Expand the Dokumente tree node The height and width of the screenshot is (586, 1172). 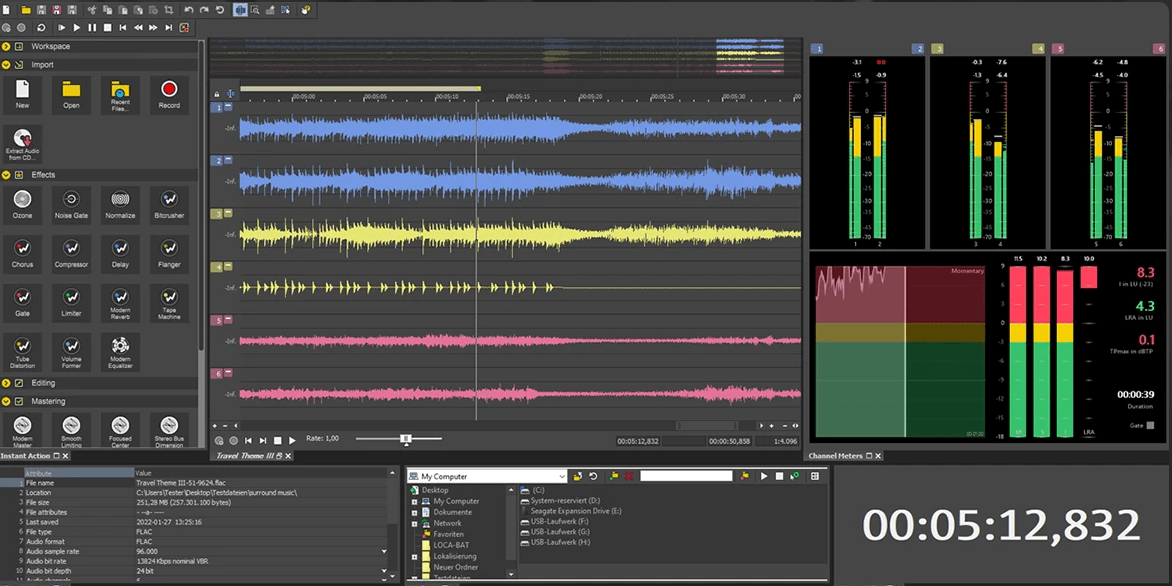point(414,513)
